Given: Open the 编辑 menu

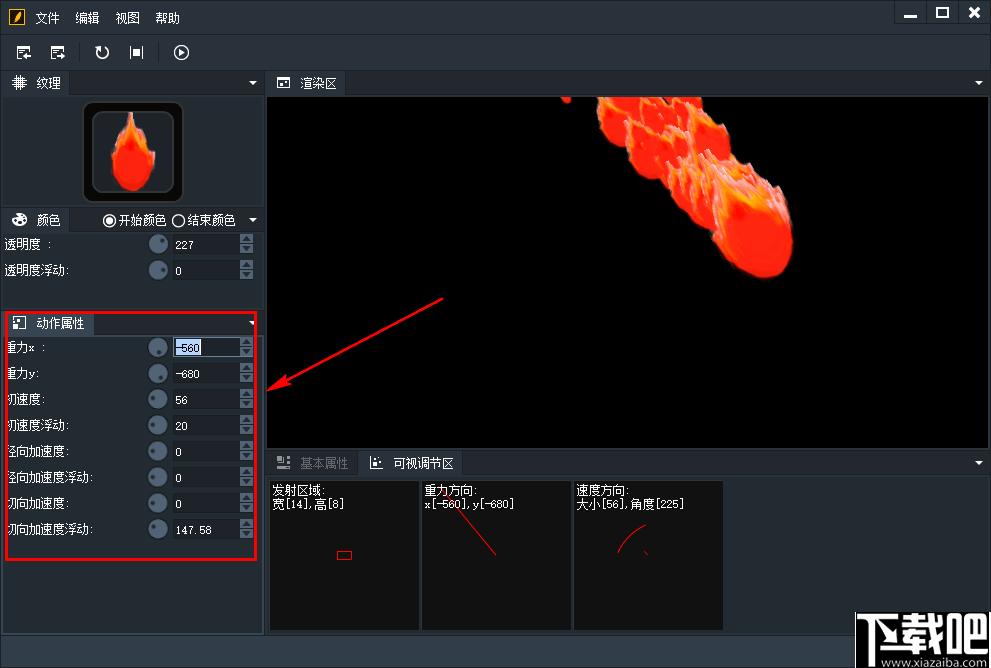Looking at the screenshot, I should click(87, 18).
